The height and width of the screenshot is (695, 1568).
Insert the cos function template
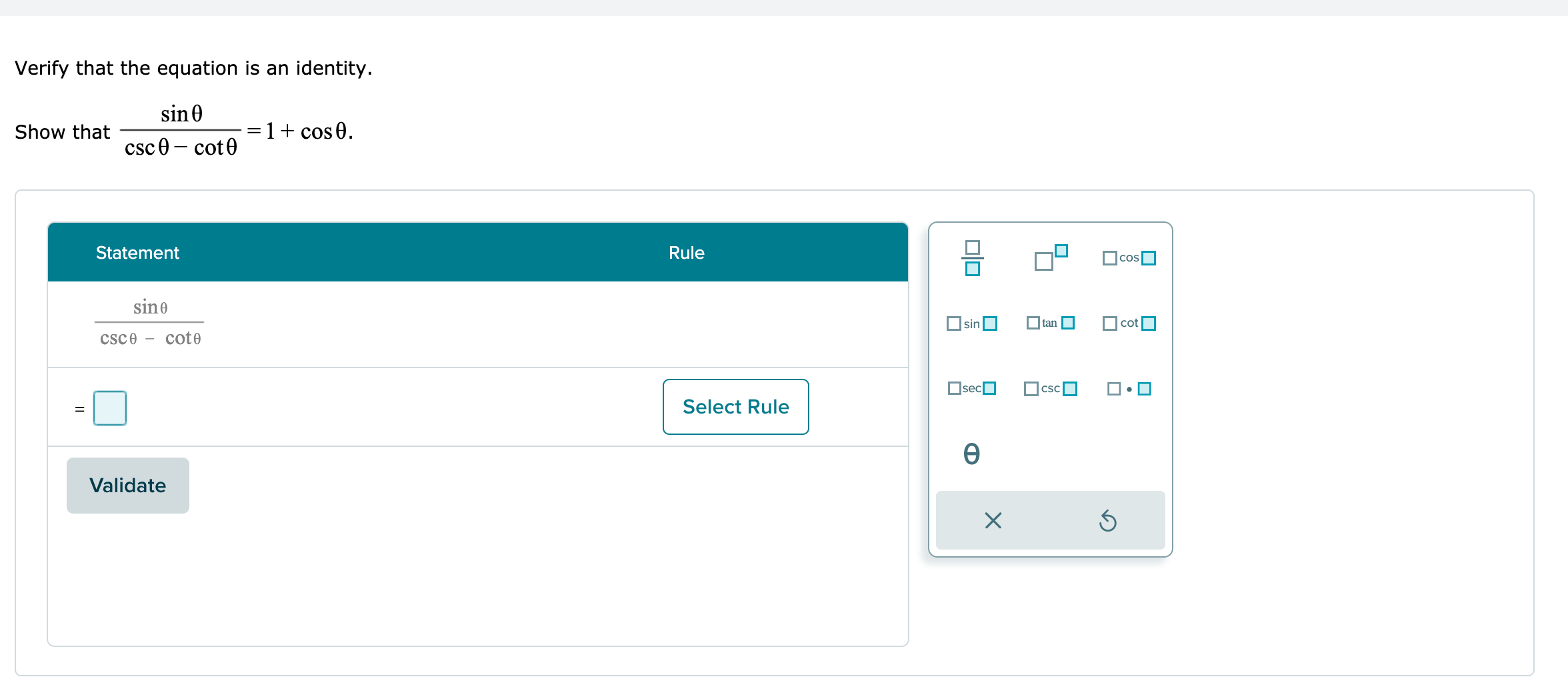pyautogui.click(x=1129, y=257)
